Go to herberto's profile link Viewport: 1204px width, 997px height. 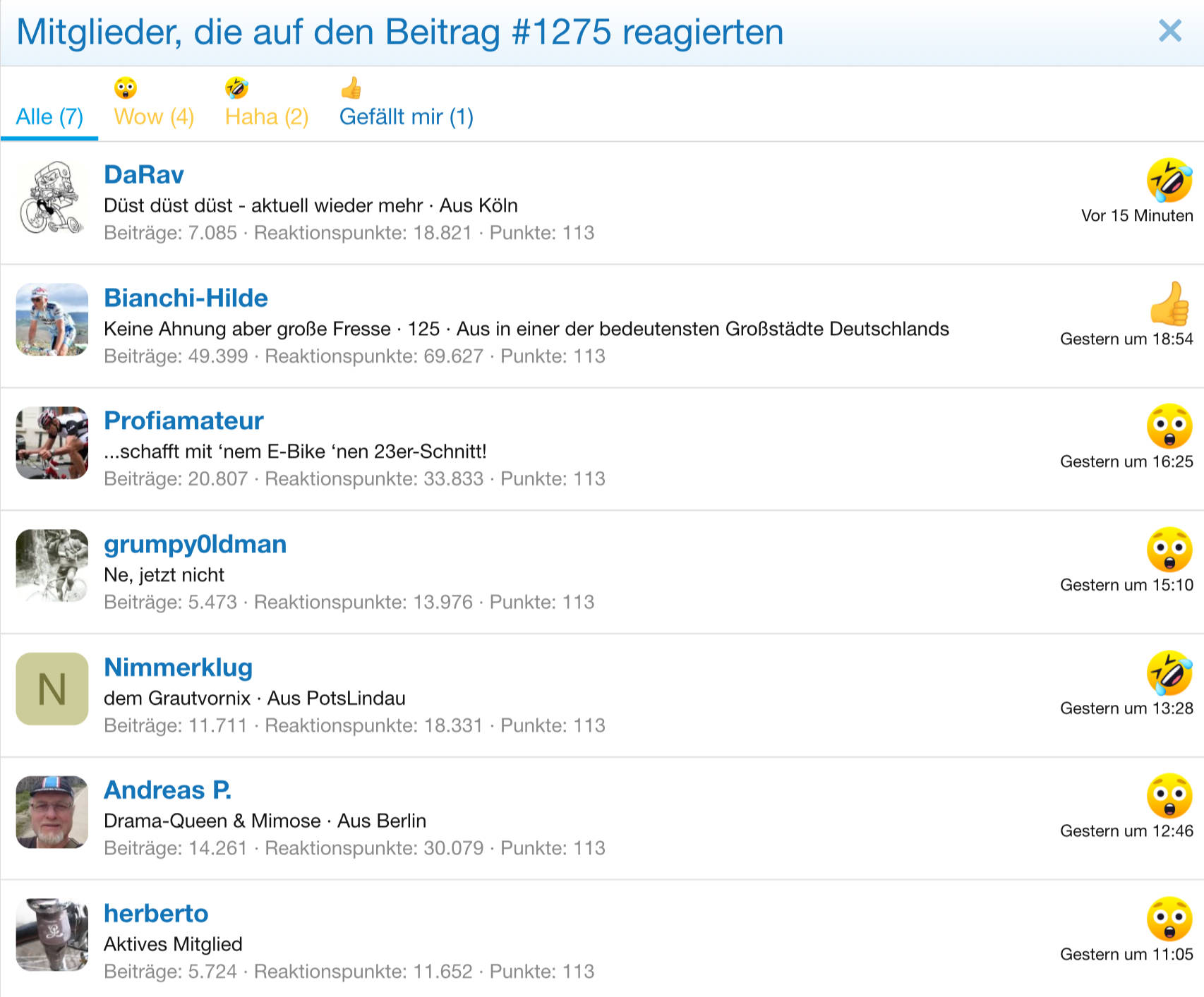pos(156,913)
